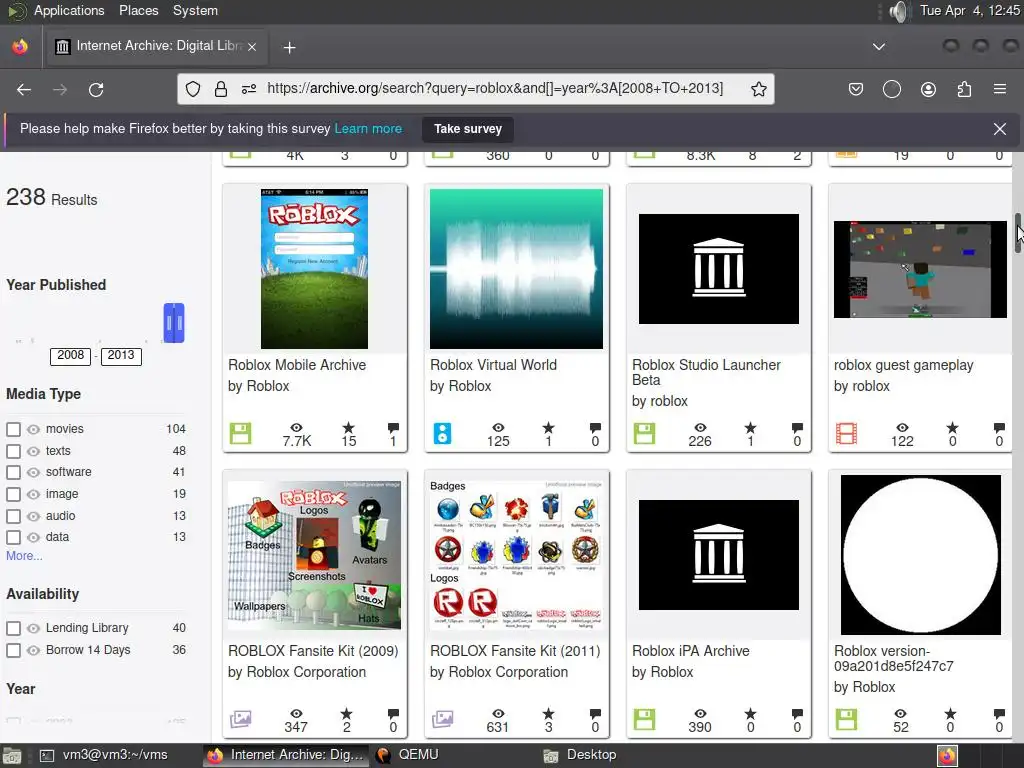
Task: Click Firefox icon at bottom-right panel
Action: point(947,756)
